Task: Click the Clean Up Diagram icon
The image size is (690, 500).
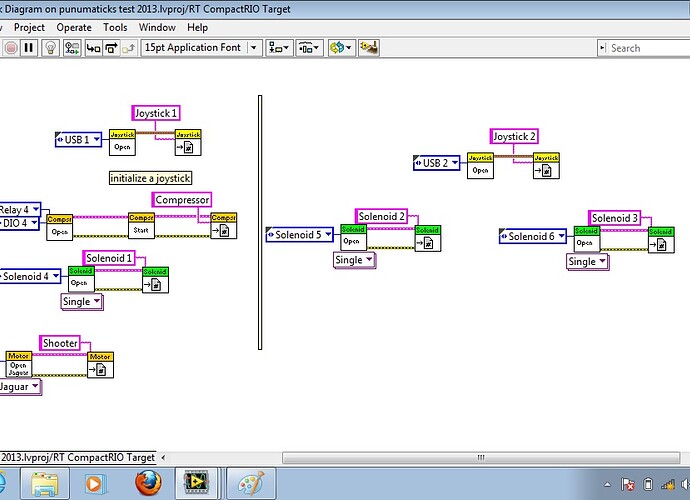Action: [369, 48]
